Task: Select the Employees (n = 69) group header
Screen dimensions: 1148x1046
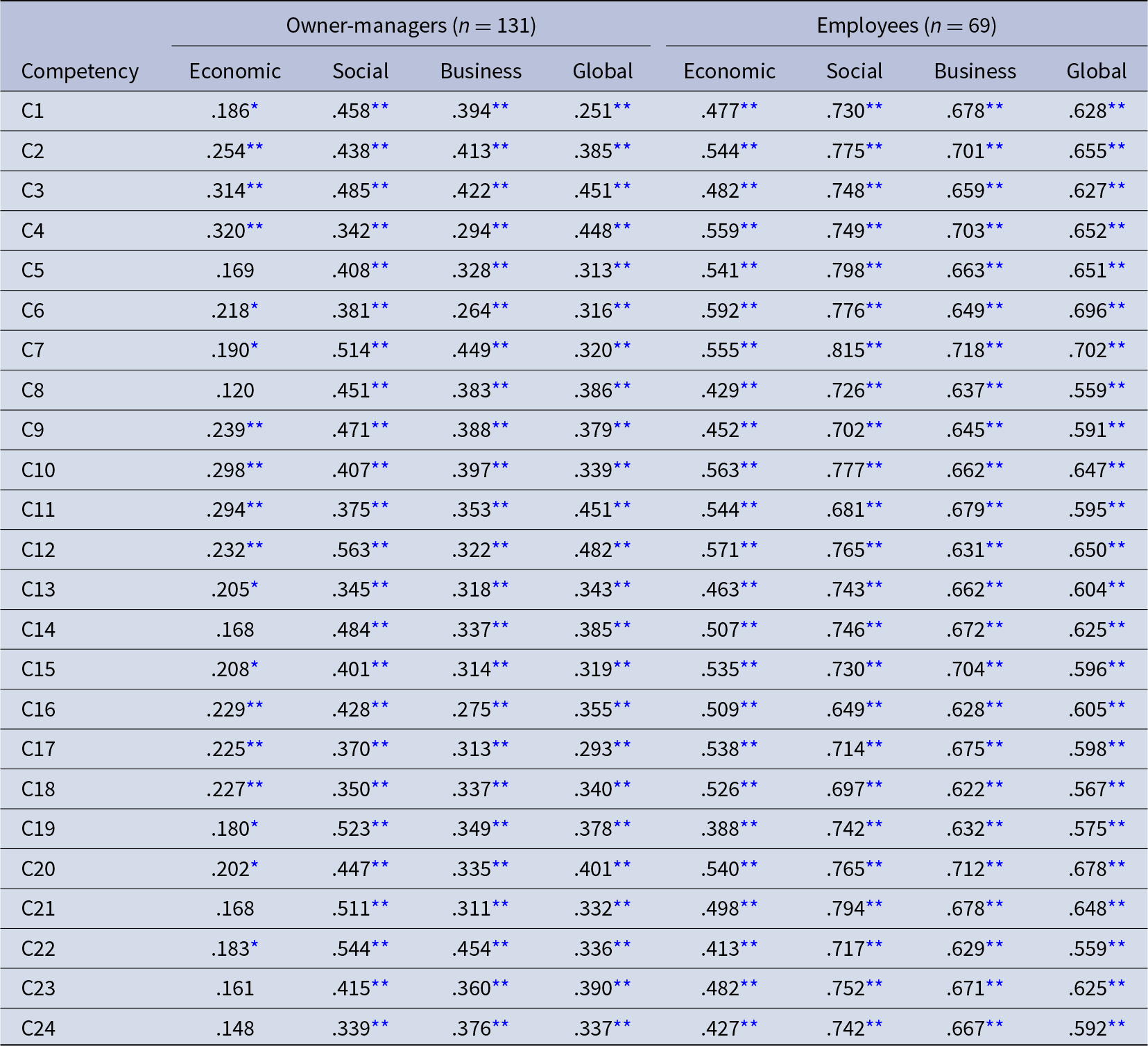Action: click(x=907, y=26)
